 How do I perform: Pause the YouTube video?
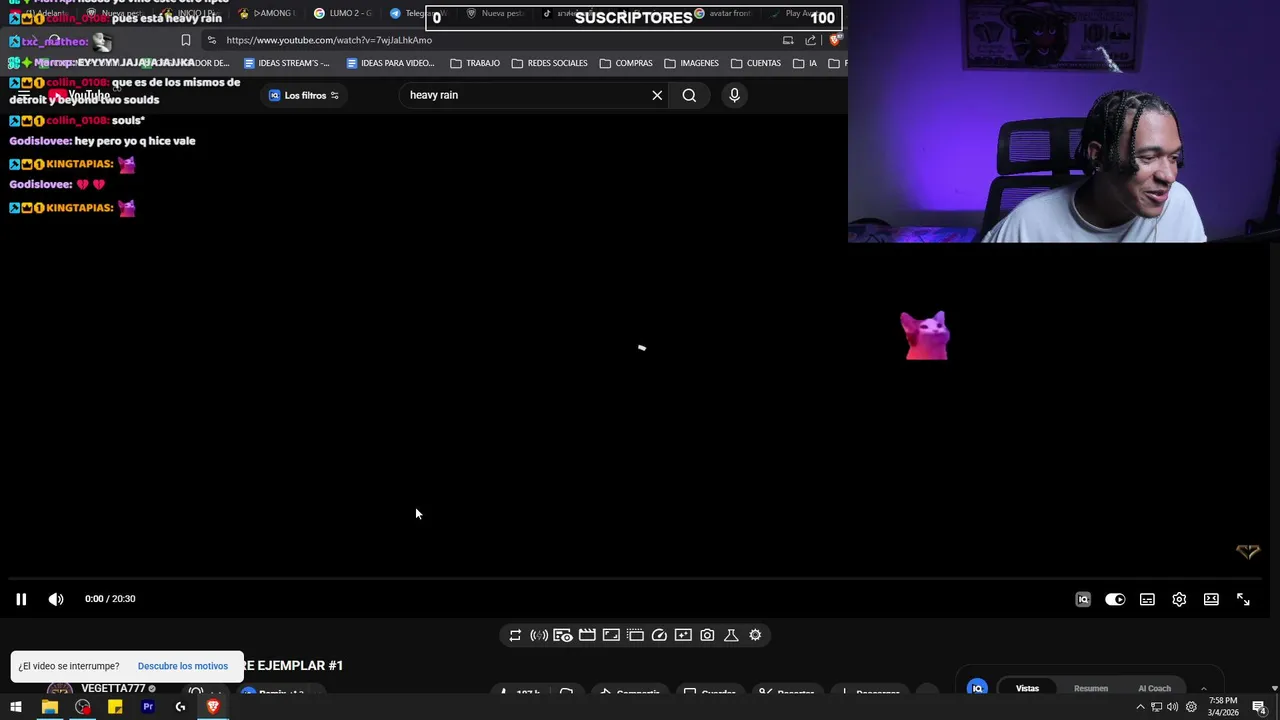click(x=20, y=599)
